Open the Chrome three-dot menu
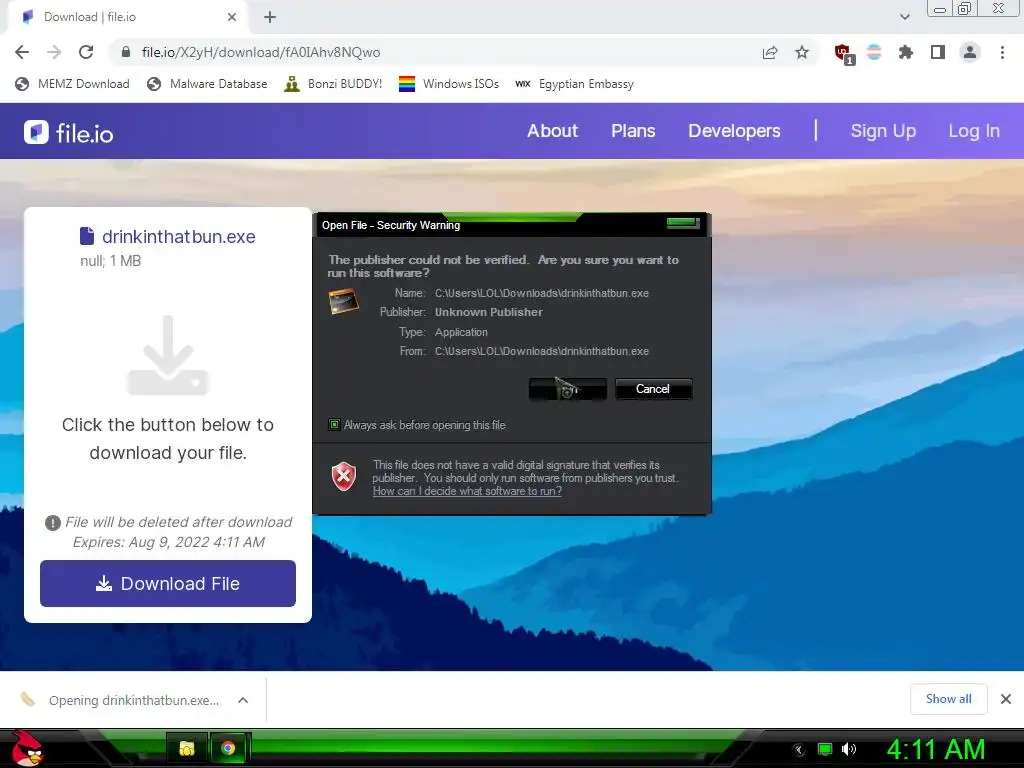 [x=1002, y=52]
